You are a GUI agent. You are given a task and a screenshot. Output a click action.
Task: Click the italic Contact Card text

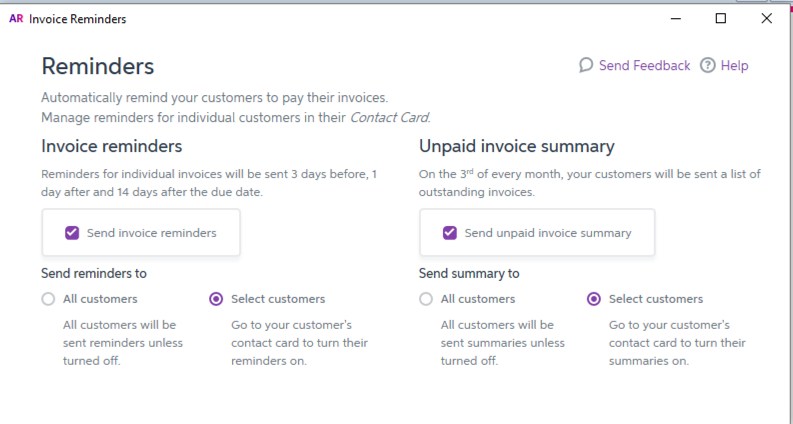click(388, 117)
